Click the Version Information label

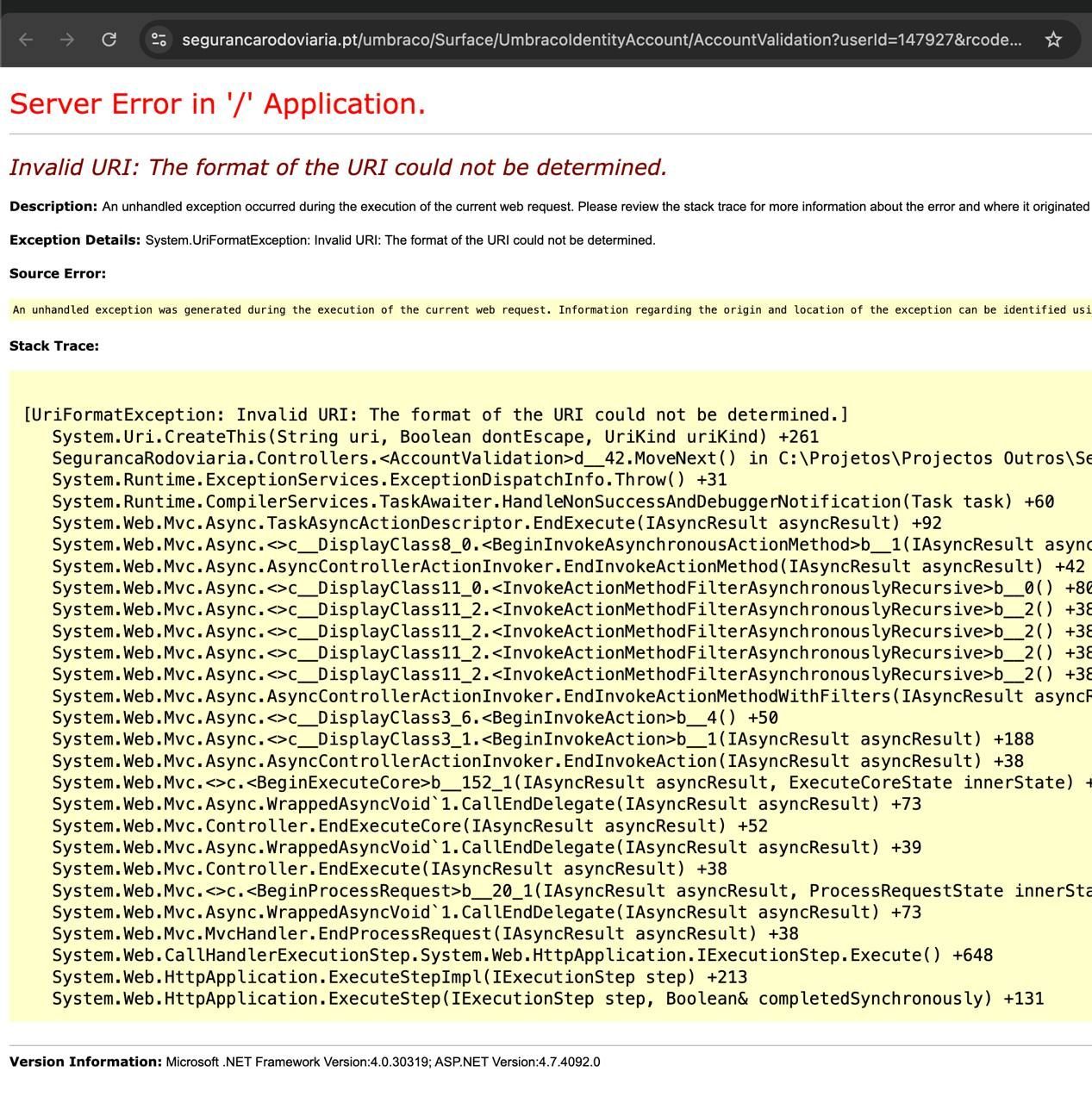[x=85, y=1062]
